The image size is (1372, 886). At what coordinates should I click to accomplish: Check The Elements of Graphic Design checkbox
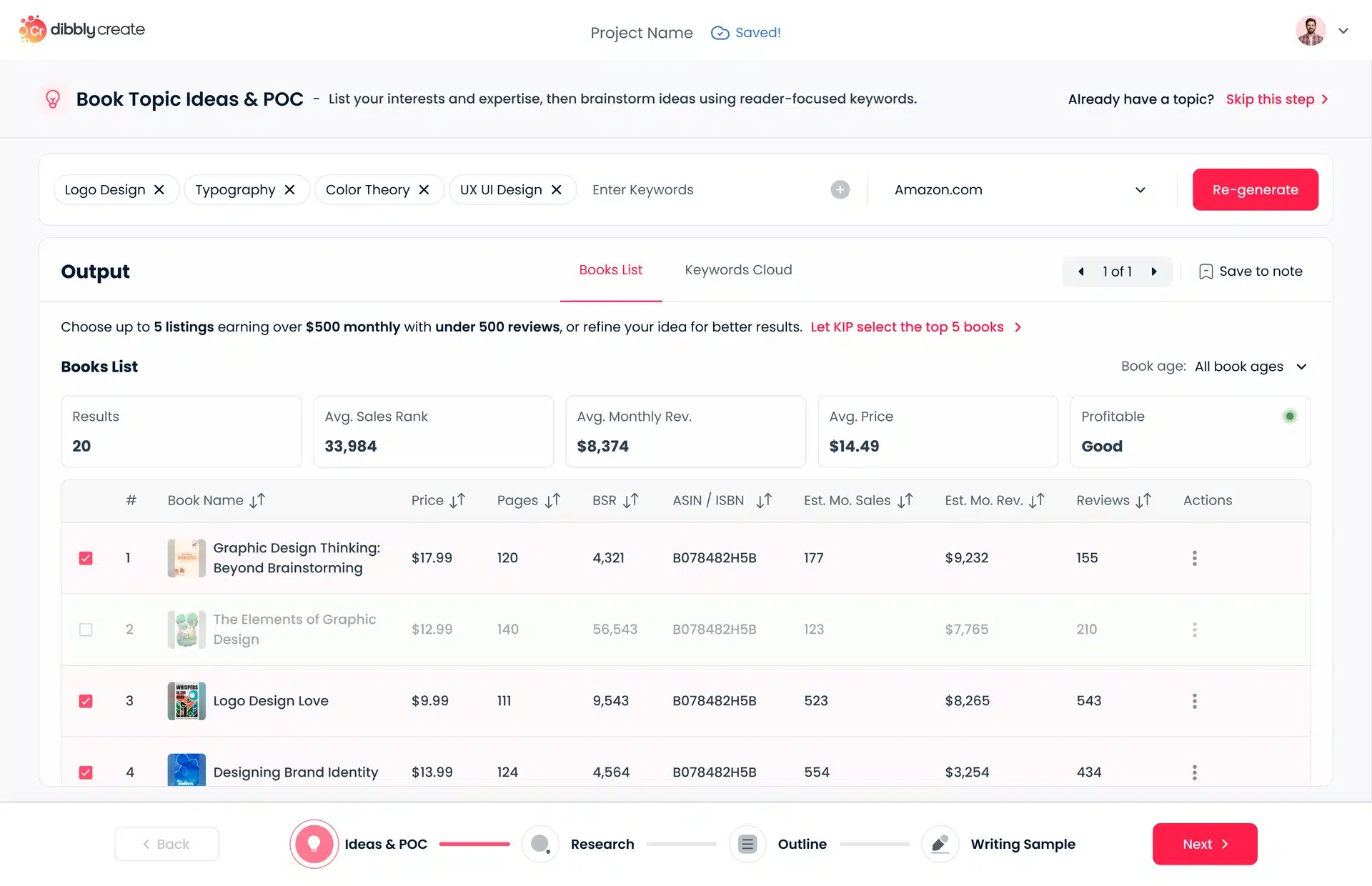tap(86, 629)
